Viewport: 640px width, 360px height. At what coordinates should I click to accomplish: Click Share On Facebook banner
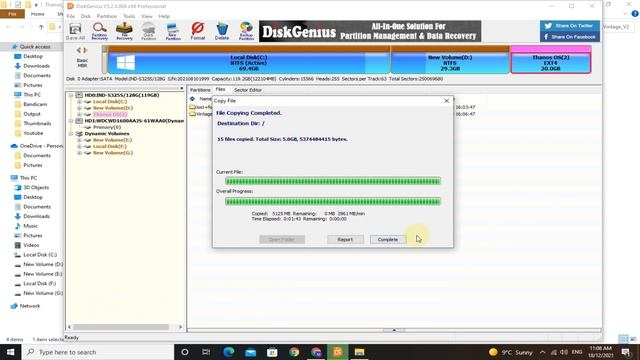pyautogui.click(x=570, y=37)
